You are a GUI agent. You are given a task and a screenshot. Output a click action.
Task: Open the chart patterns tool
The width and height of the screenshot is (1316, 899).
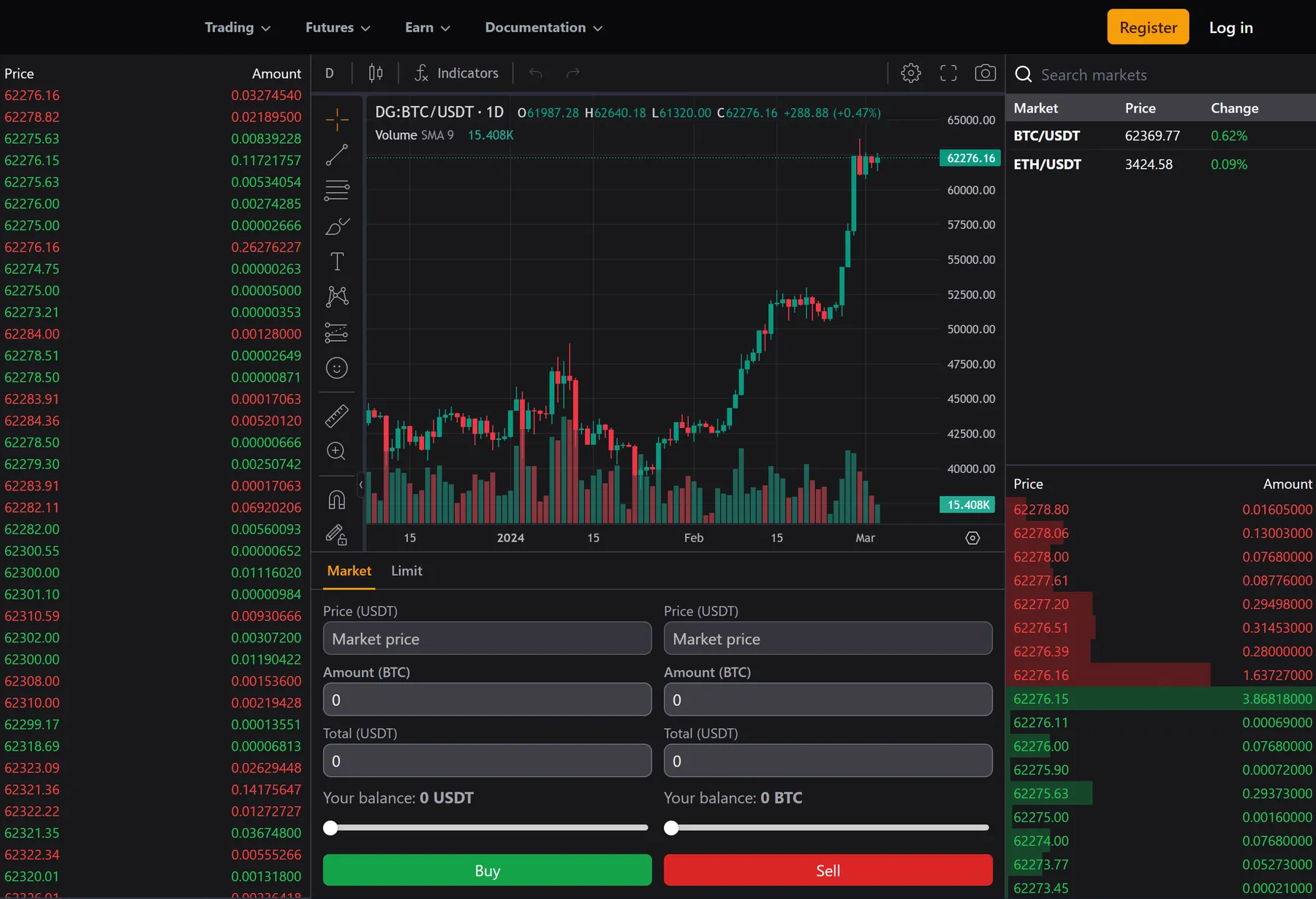pyautogui.click(x=337, y=297)
